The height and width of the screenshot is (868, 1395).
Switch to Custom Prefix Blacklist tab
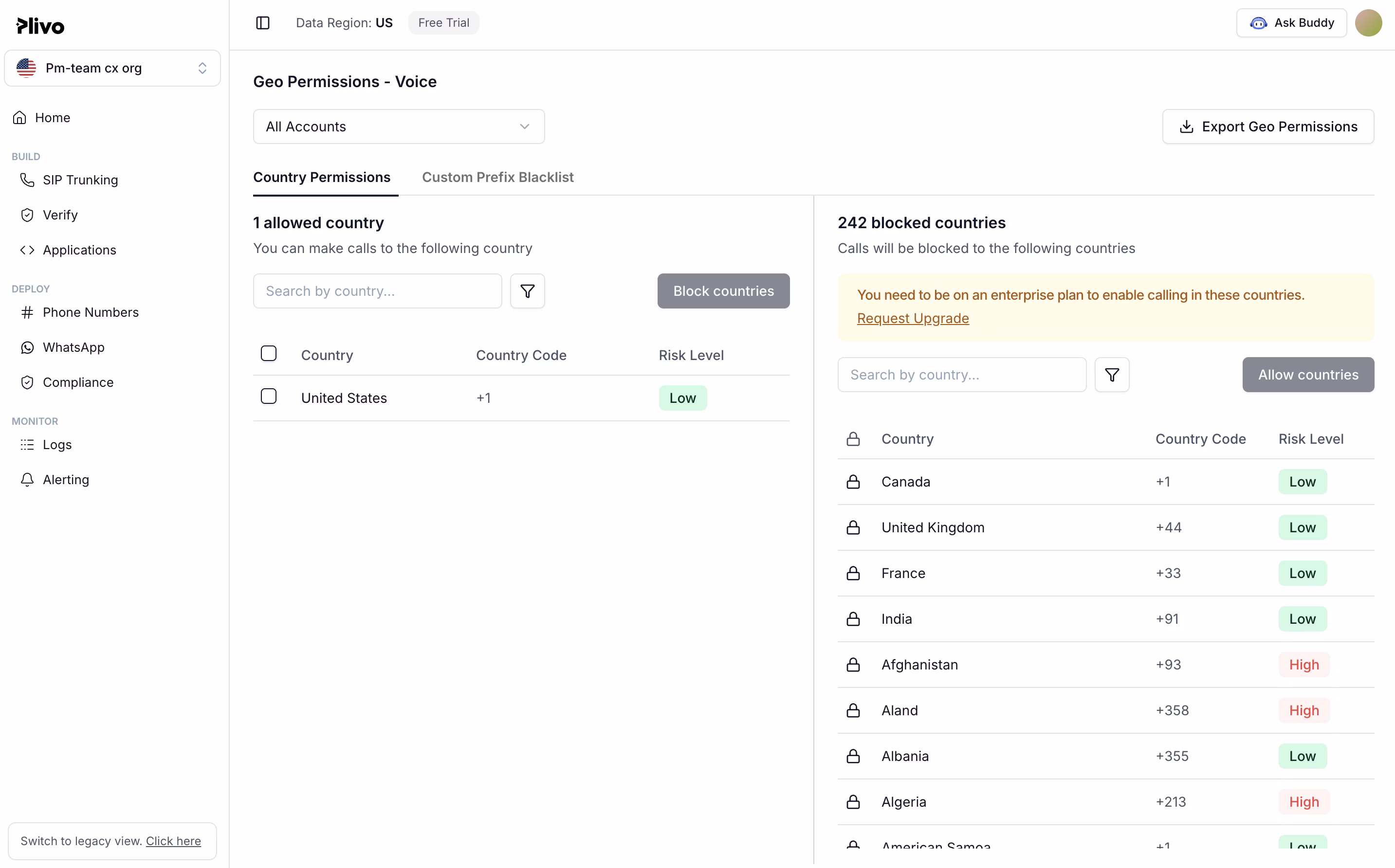pos(497,178)
